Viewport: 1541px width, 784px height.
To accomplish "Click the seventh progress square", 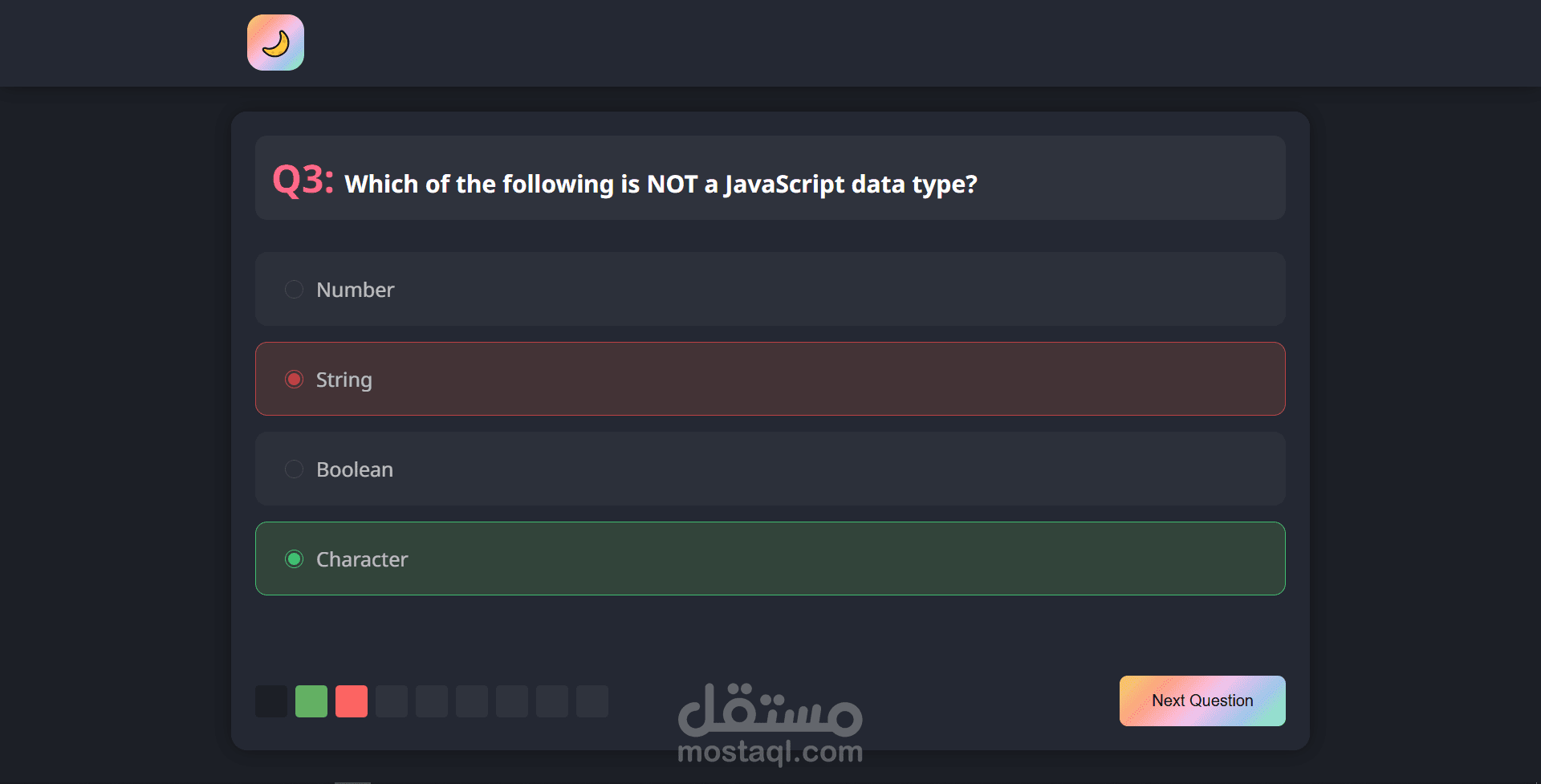I will [x=512, y=701].
